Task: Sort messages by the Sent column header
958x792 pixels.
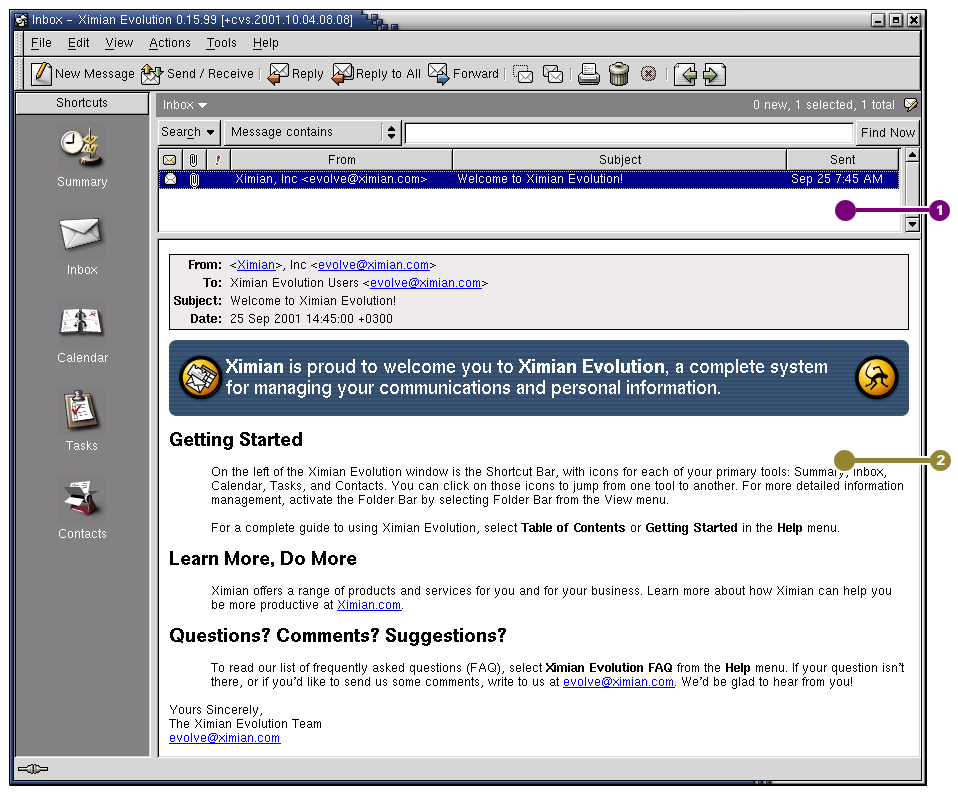Action: pos(843,160)
